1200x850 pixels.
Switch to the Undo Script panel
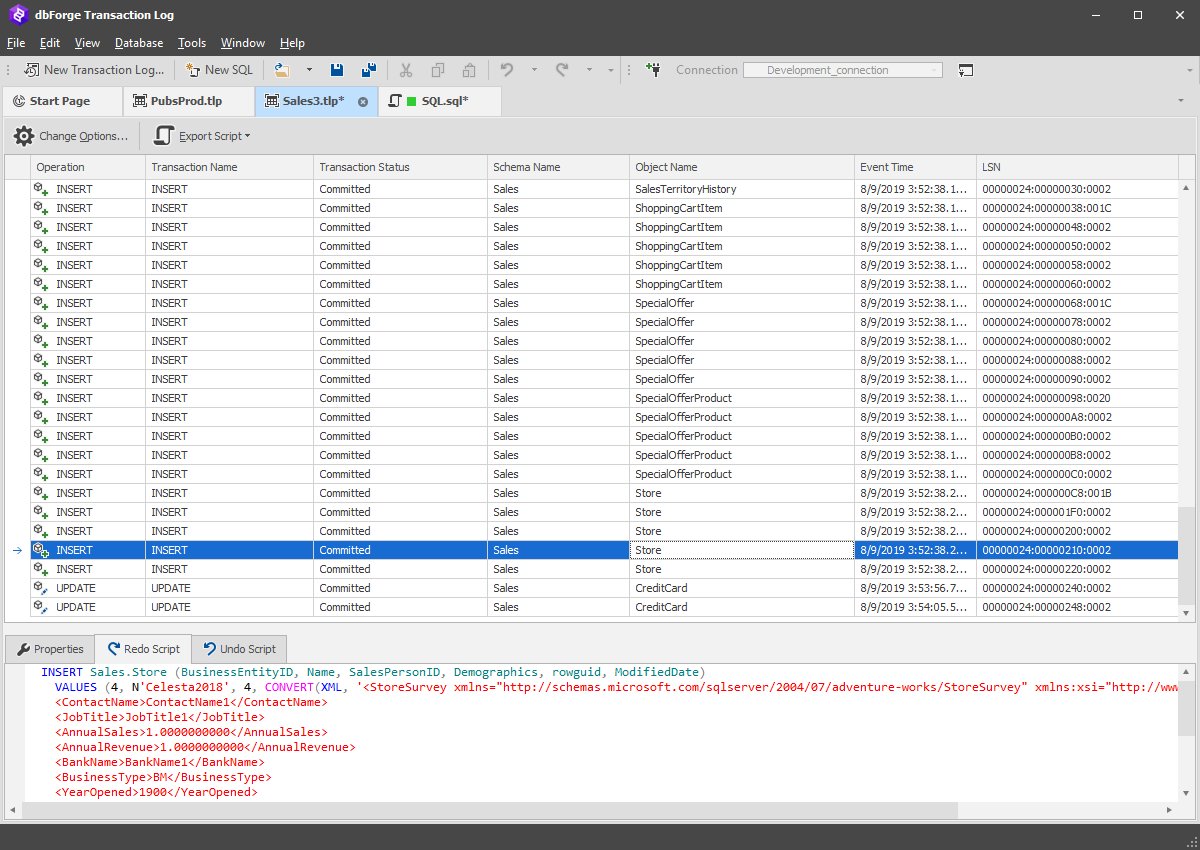[x=239, y=648]
